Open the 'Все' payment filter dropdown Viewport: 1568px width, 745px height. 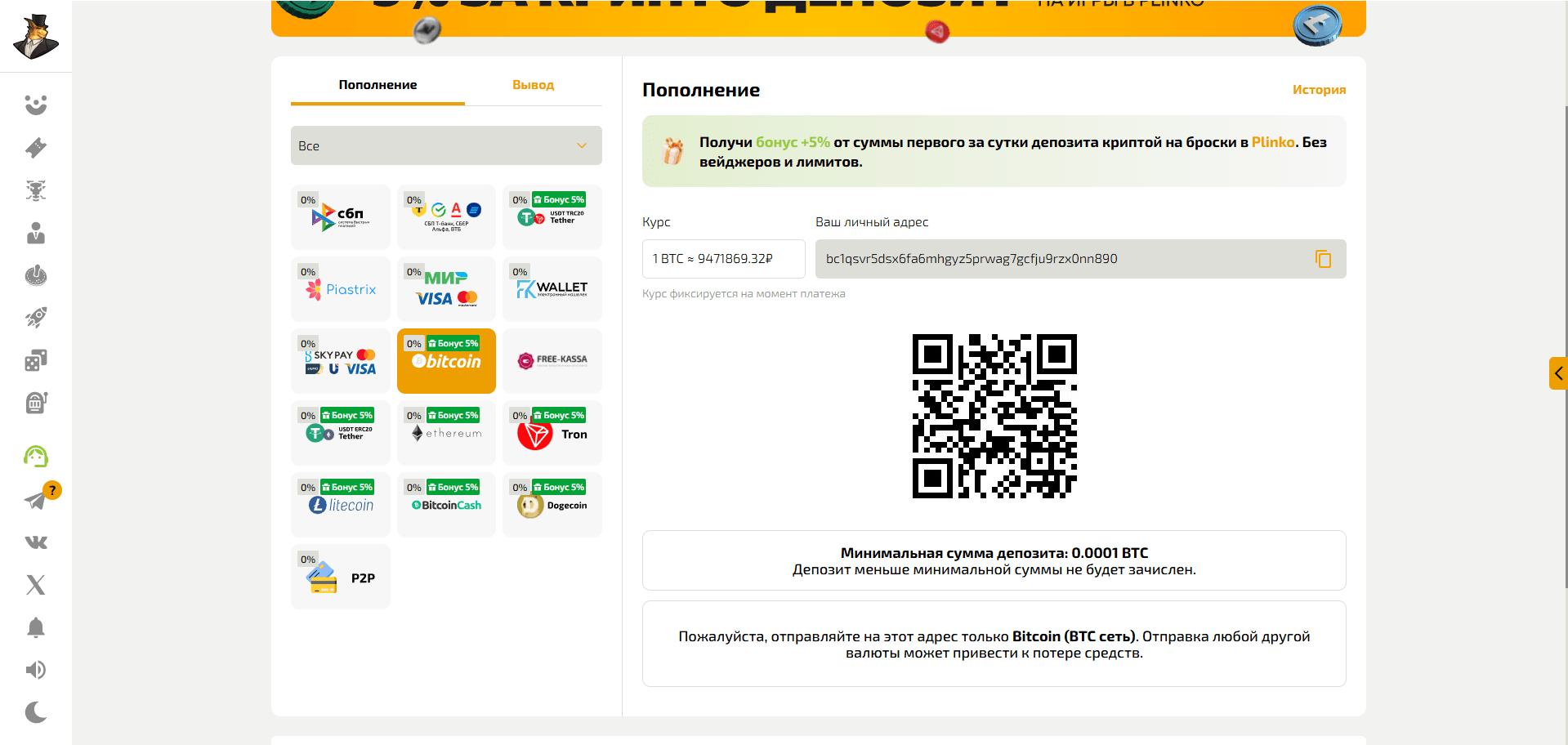coord(446,145)
